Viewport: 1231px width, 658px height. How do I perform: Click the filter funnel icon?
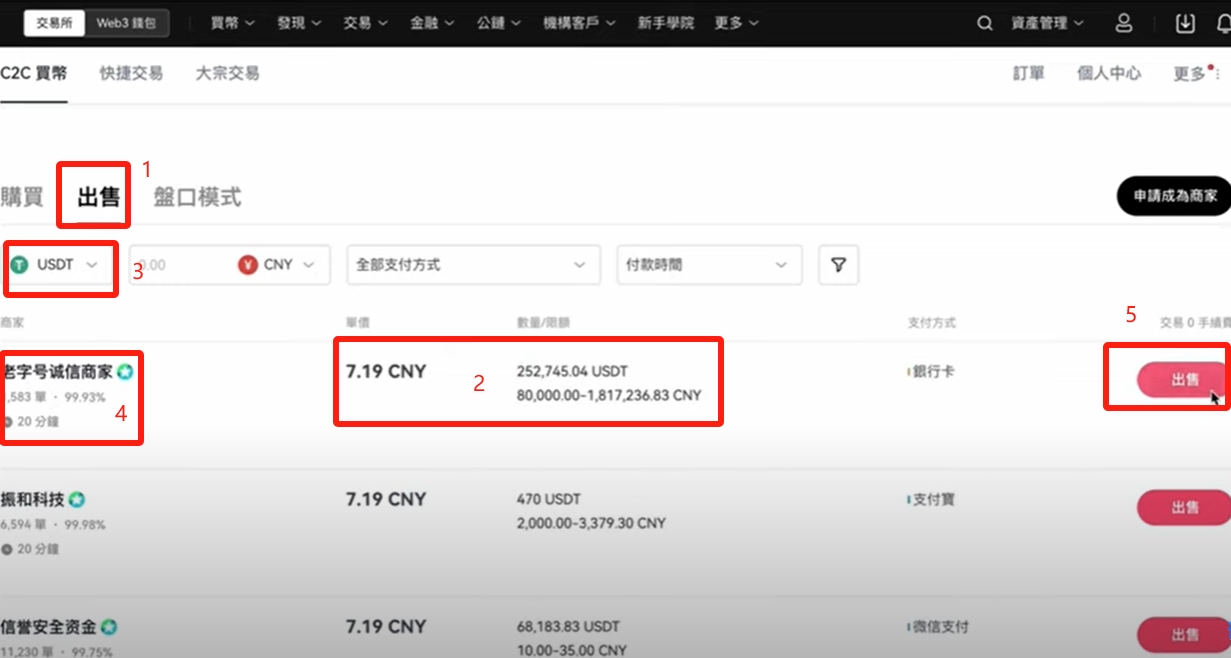click(x=839, y=265)
